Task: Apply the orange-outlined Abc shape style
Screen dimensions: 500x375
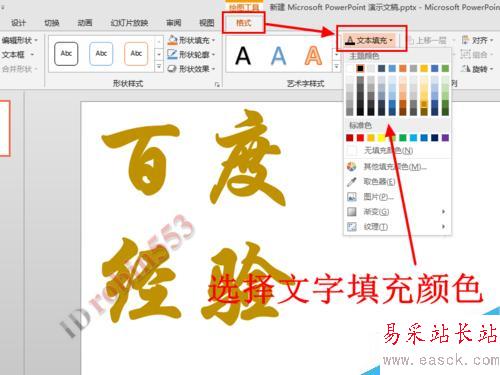Action: click(x=136, y=54)
